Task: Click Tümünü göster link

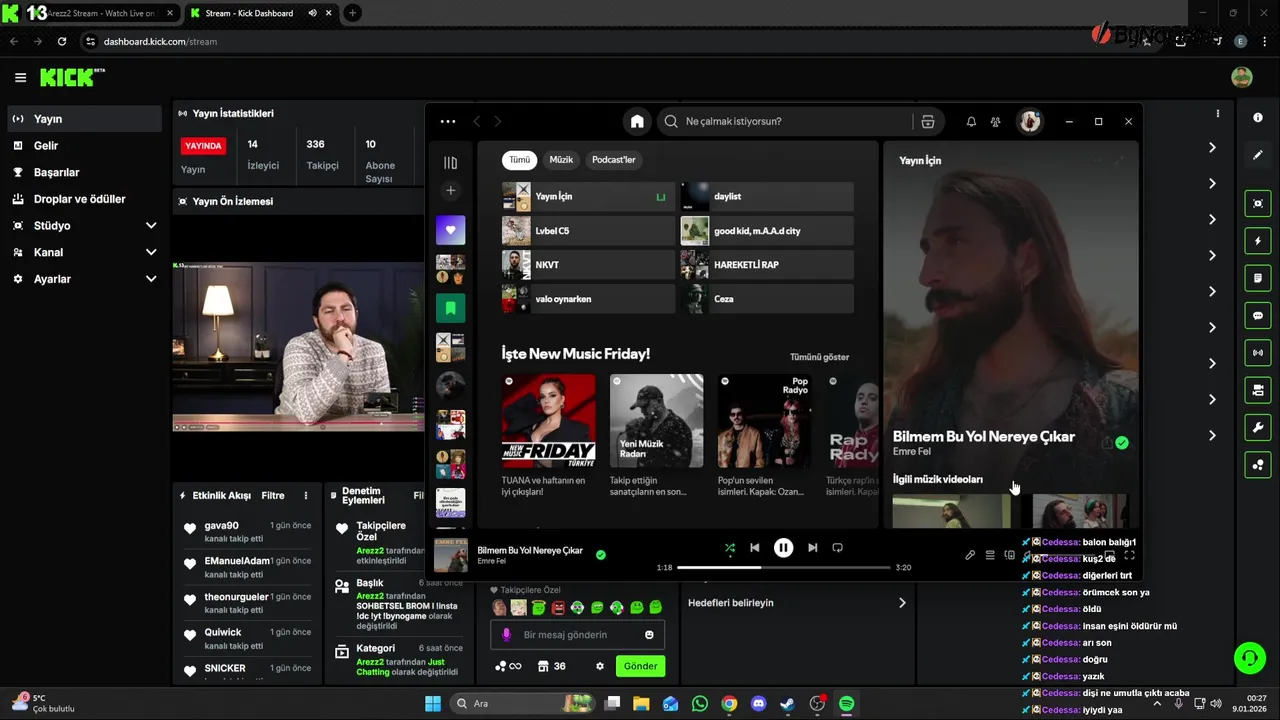Action: point(819,357)
